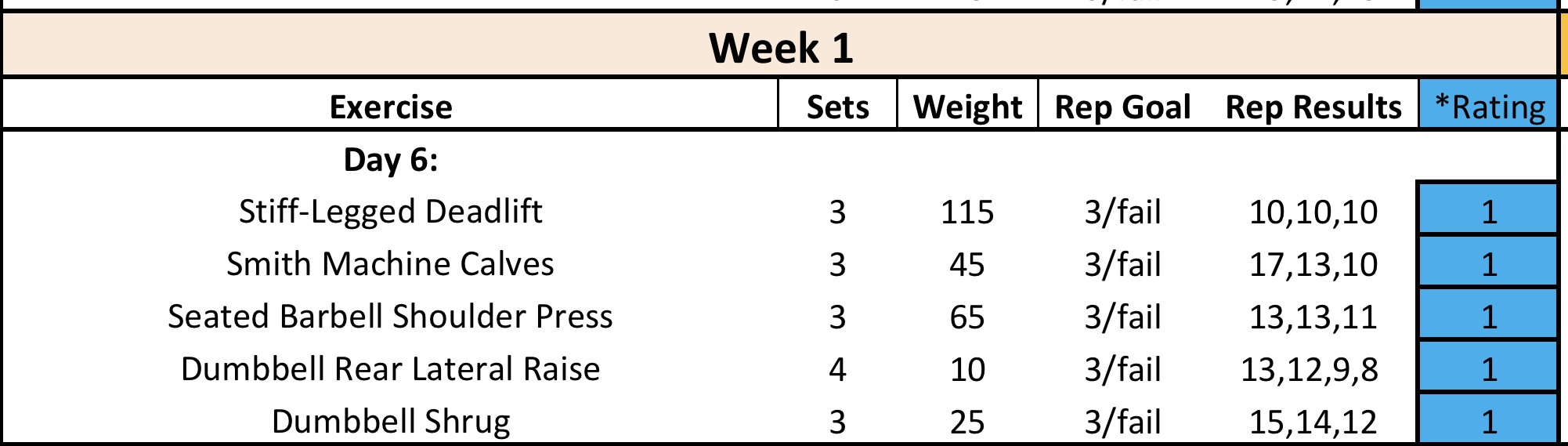
Task: Select the Rep Results header cell
Action: coord(1313,107)
